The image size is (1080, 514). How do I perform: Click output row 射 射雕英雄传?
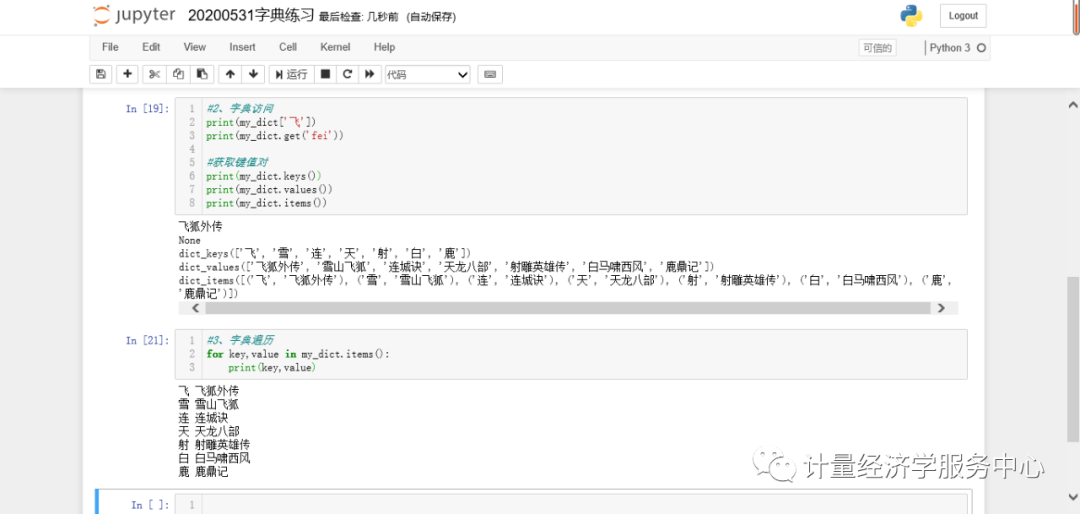tap(214, 445)
